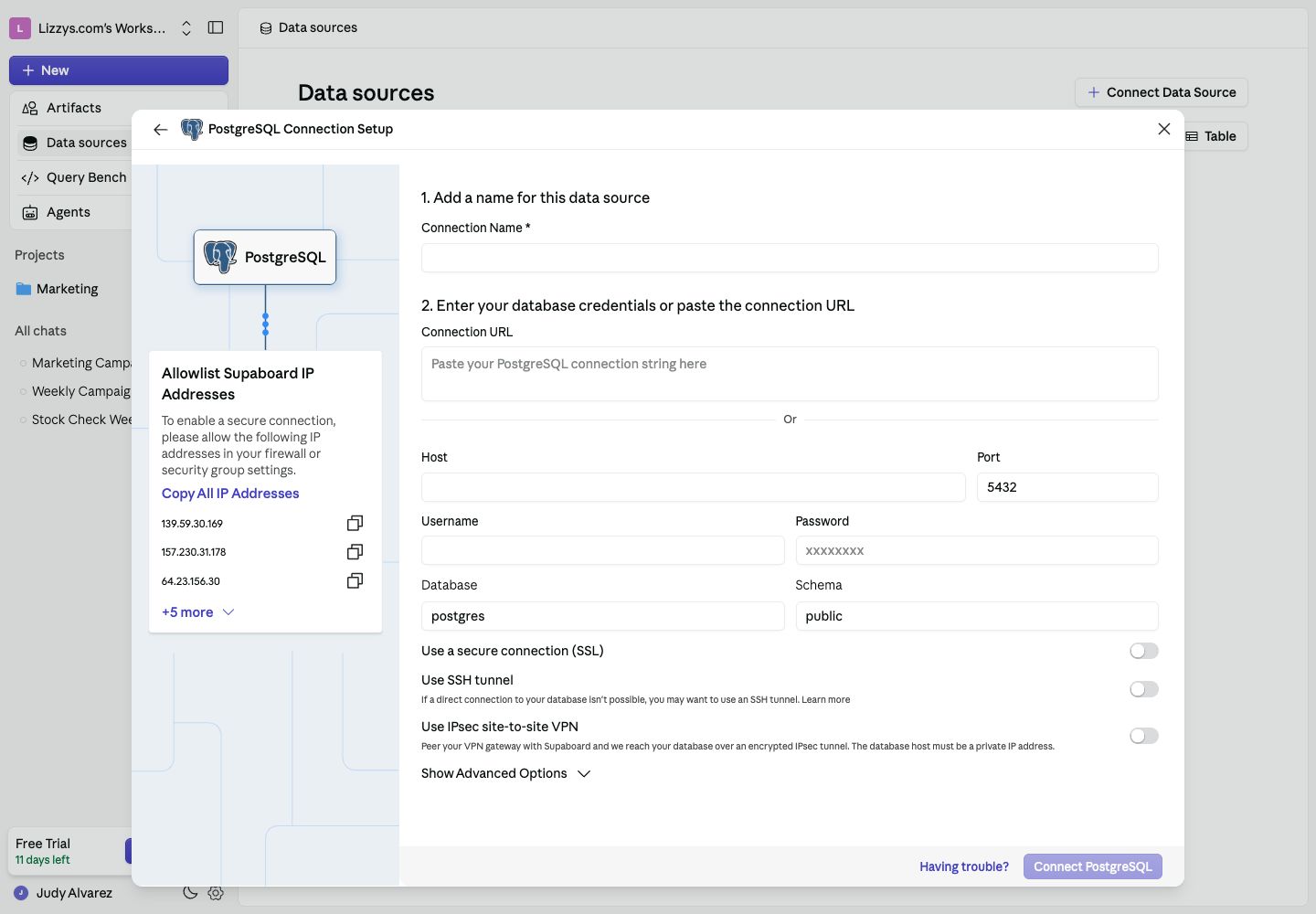Open Query Bench in the sidebar
The height and width of the screenshot is (914, 1316).
point(76,178)
